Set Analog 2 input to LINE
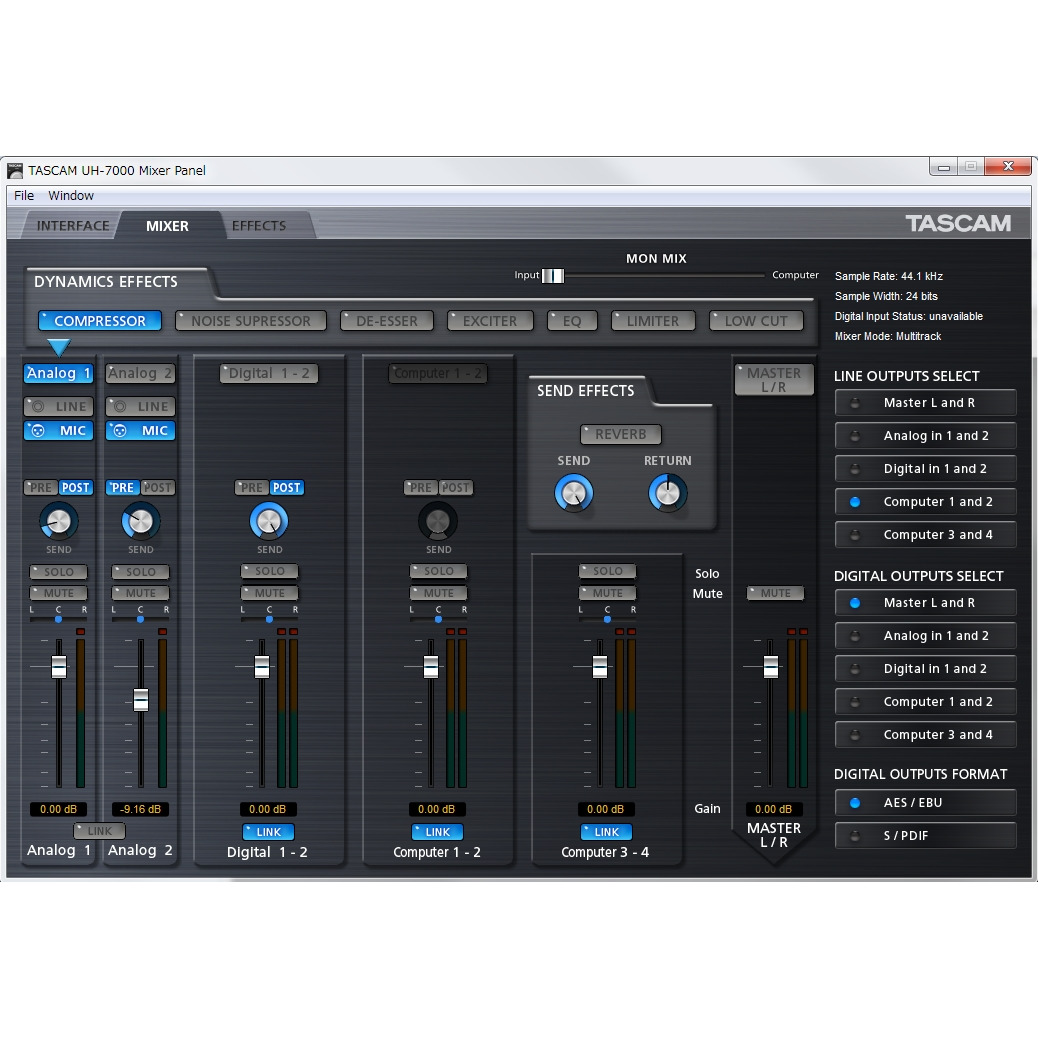Viewport: 1038px width, 1038px height. [140, 406]
